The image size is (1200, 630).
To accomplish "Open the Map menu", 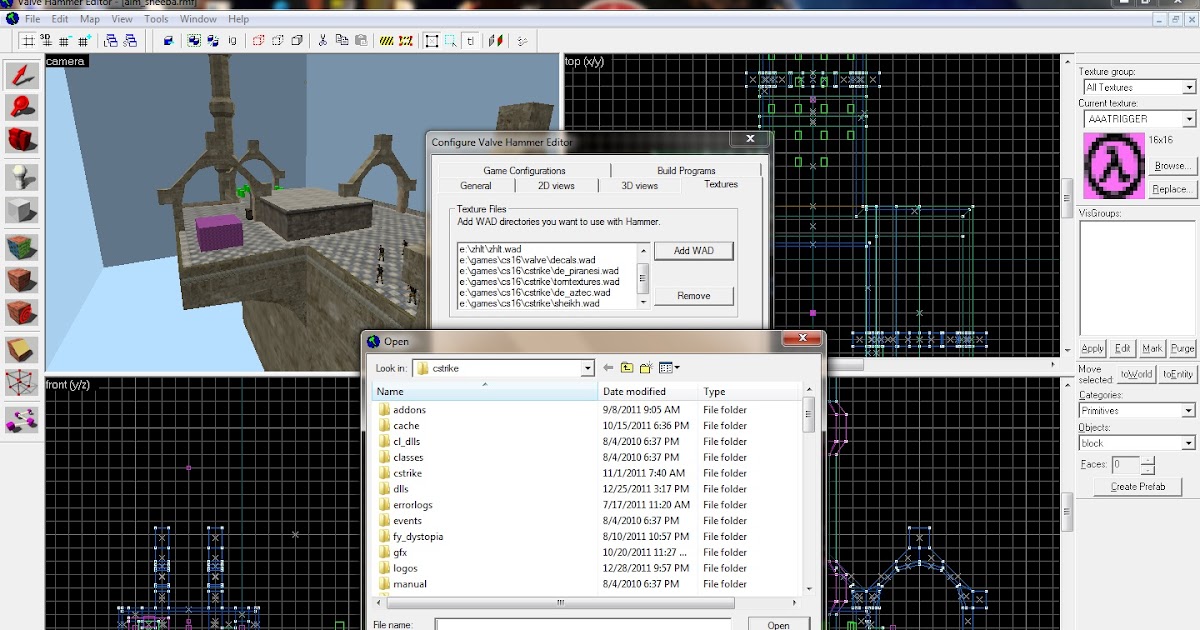I will [90, 19].
